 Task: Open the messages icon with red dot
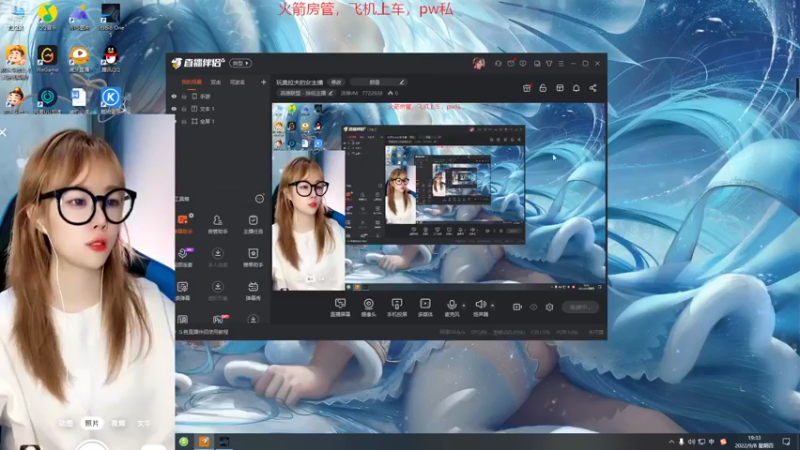click(x=511, y=63)
